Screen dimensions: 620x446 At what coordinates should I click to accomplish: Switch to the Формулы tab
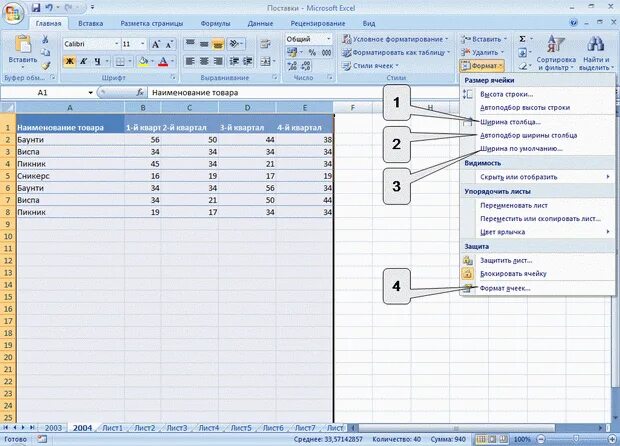point(215,23)
